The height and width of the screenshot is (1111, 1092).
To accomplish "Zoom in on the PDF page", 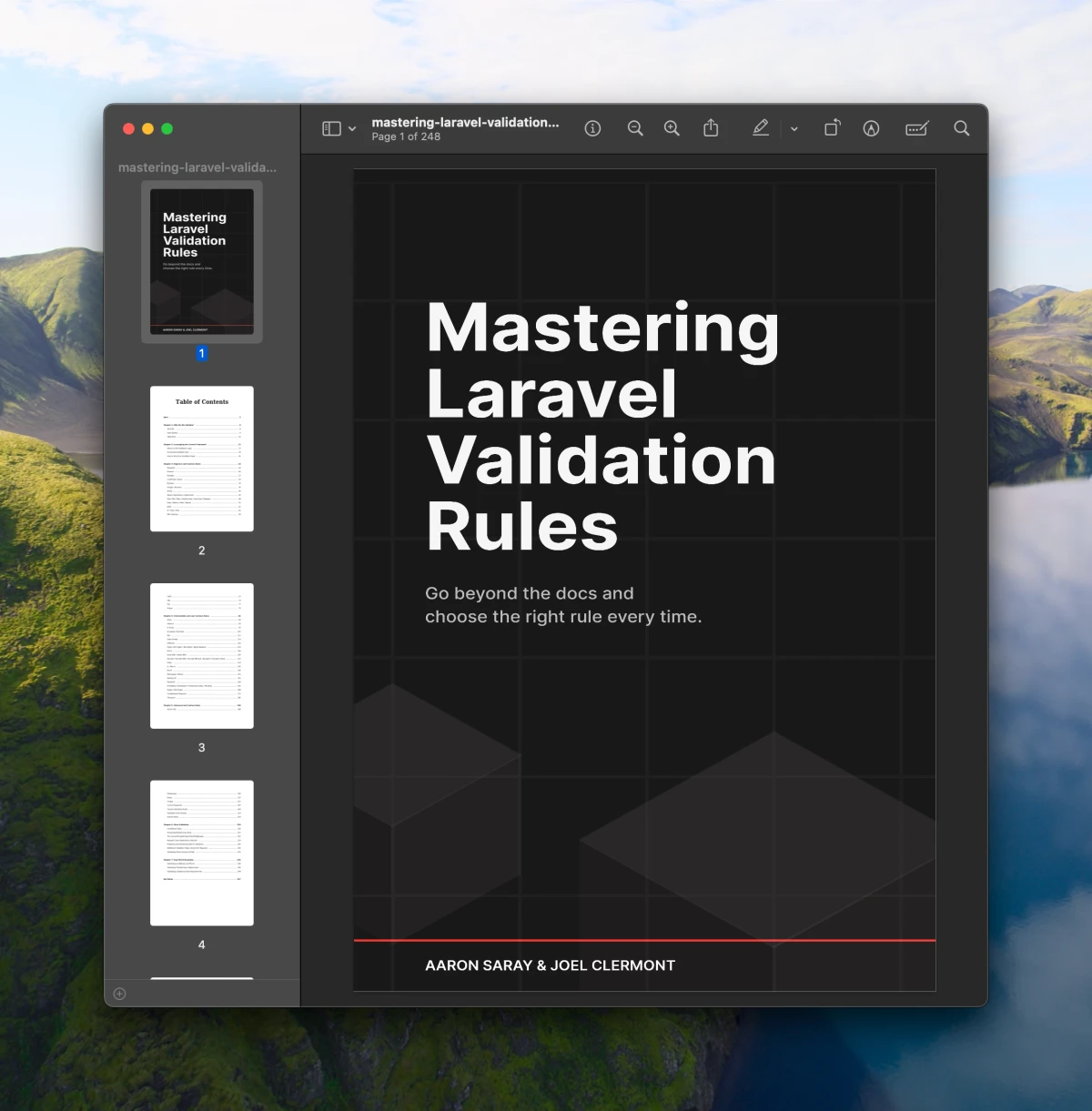I will click(672, 129).
